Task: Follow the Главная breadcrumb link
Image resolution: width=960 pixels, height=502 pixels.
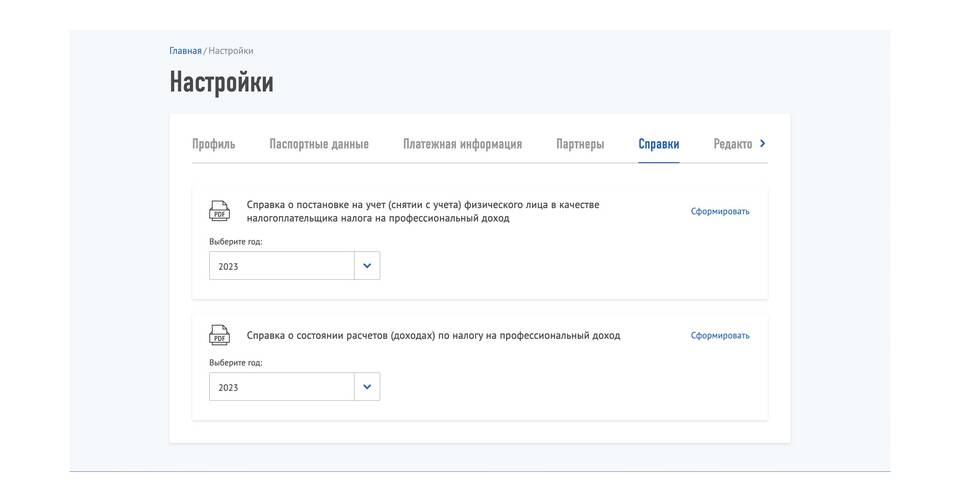Action: click(x=185, y=51)
